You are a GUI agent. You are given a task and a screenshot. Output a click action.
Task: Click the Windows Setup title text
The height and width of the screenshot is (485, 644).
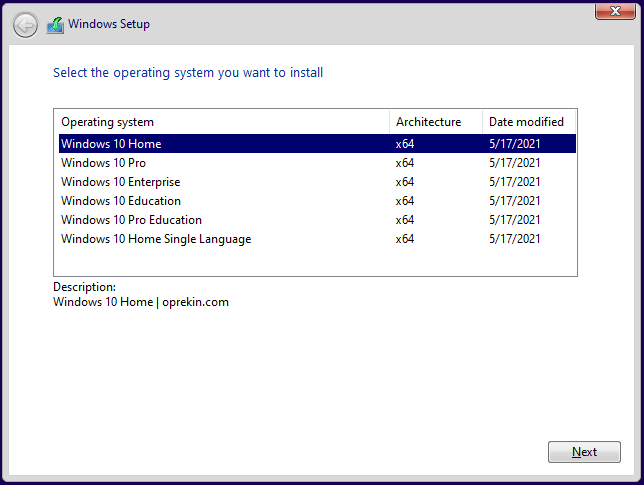pos(109,24)
